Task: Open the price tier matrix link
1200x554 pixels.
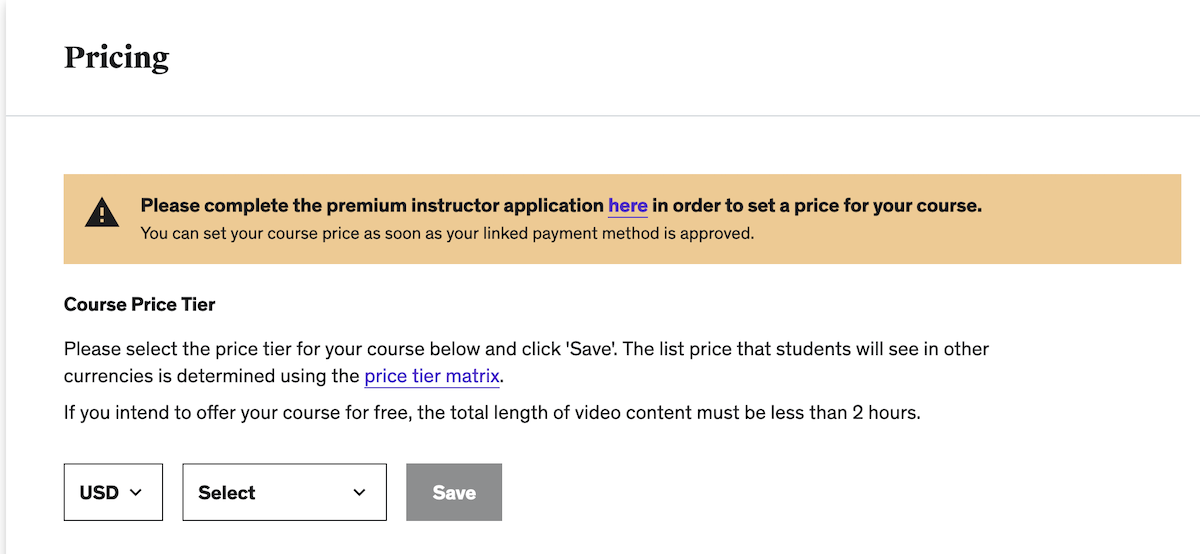Action: point(431,376)
